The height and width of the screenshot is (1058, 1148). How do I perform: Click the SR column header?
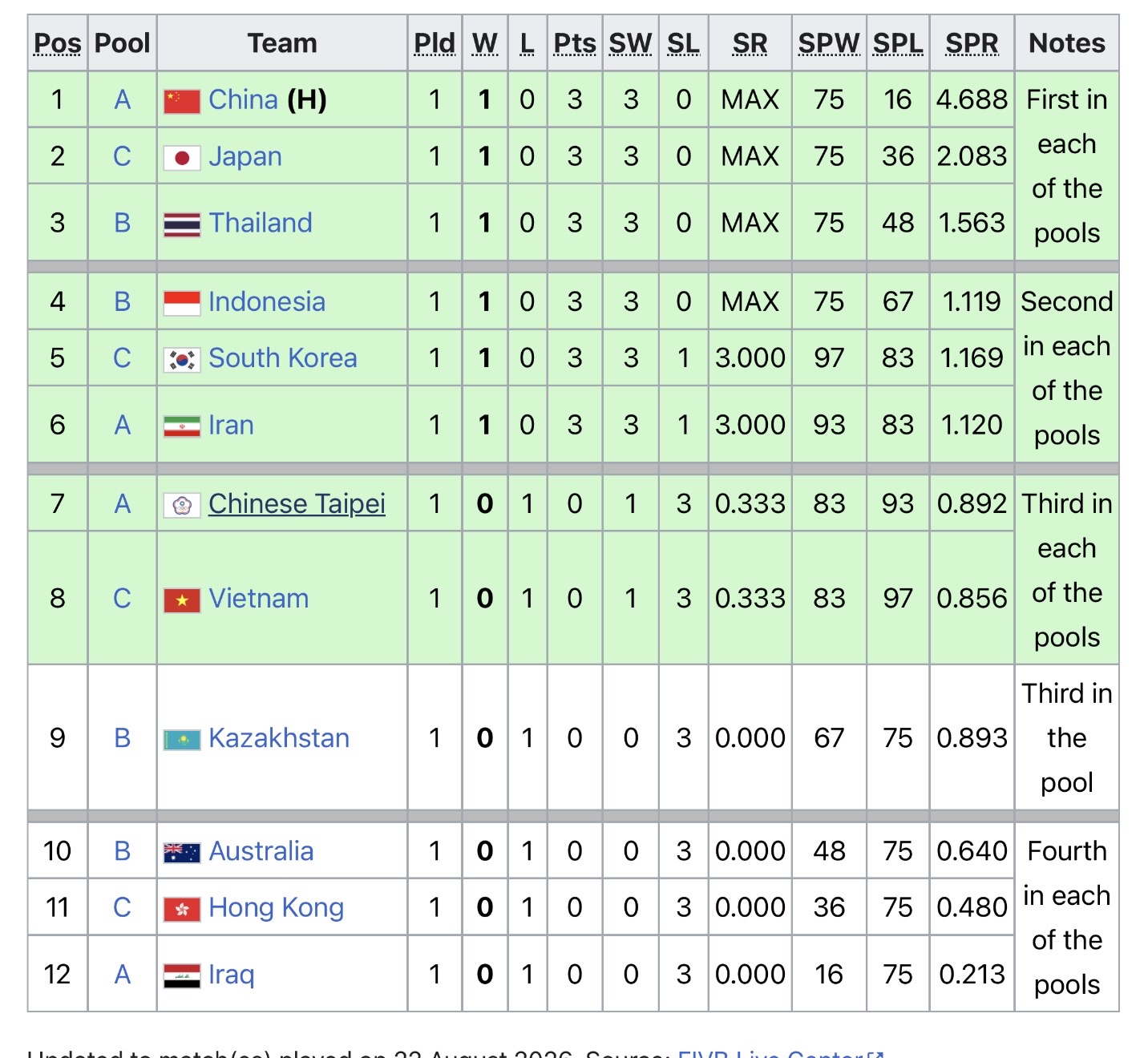750,43
